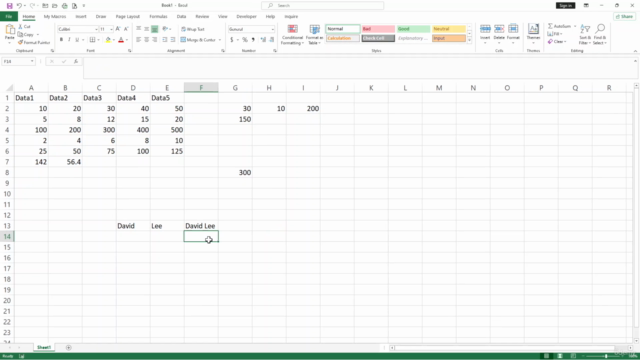Open Sort & Filter menu
The width and height of the screenshot is (640, 360).
(x=585, y=35)
